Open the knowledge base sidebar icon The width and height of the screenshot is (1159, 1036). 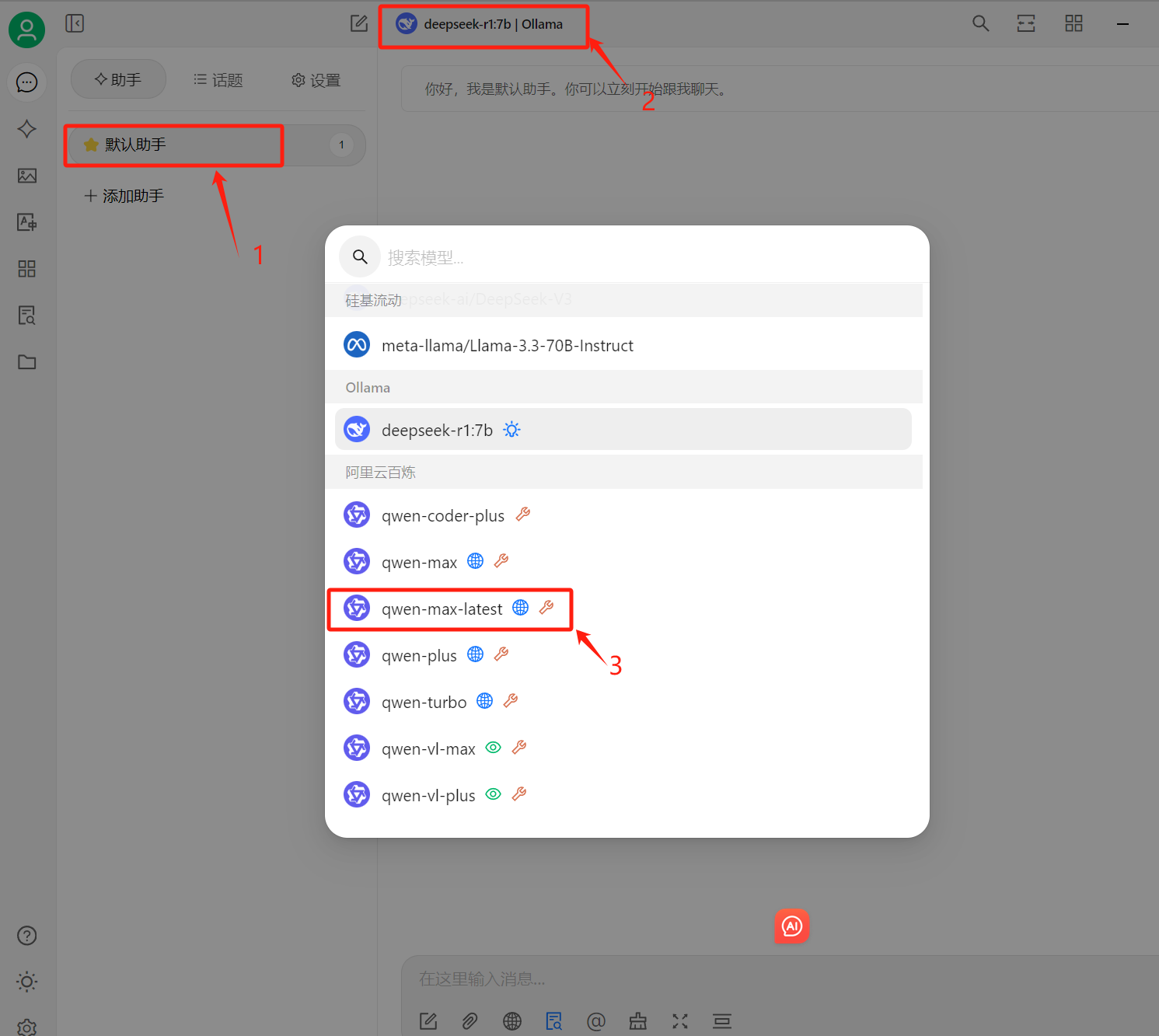(26, 316)
